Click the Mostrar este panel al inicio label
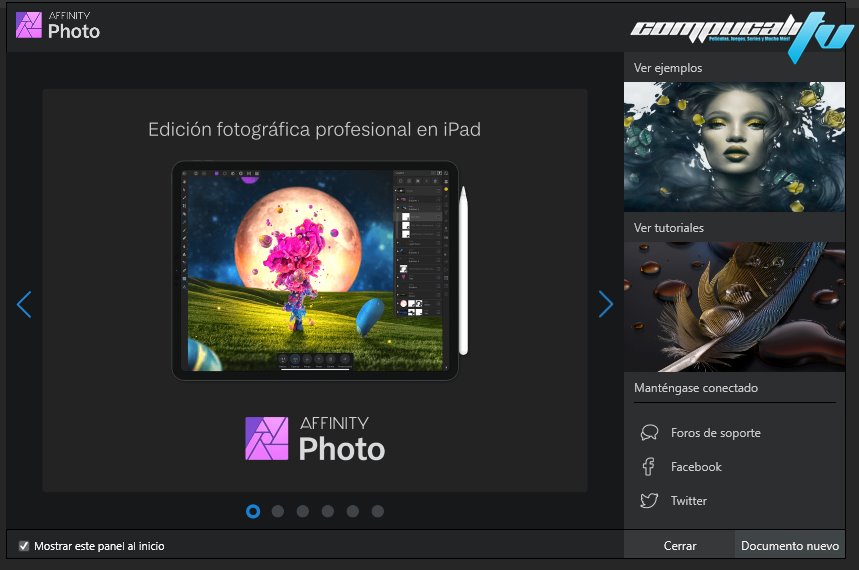 coord(99,546)
